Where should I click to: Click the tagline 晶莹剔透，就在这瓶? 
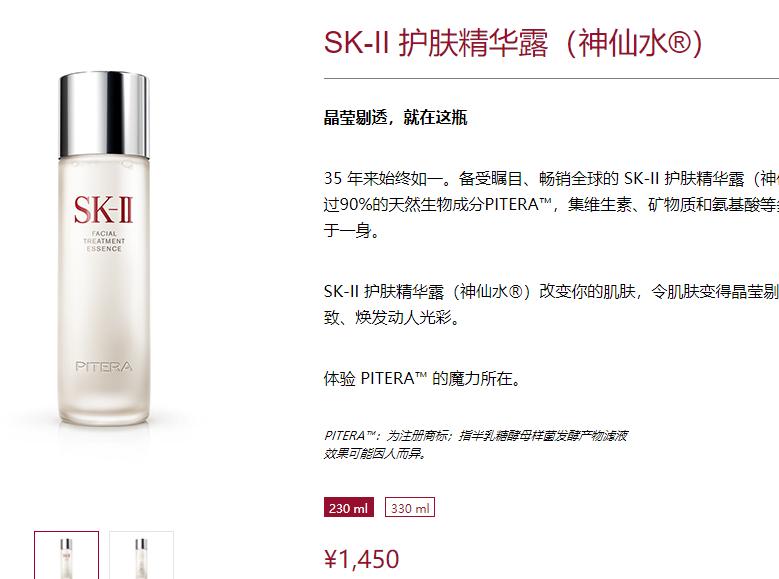click(395, 118)
